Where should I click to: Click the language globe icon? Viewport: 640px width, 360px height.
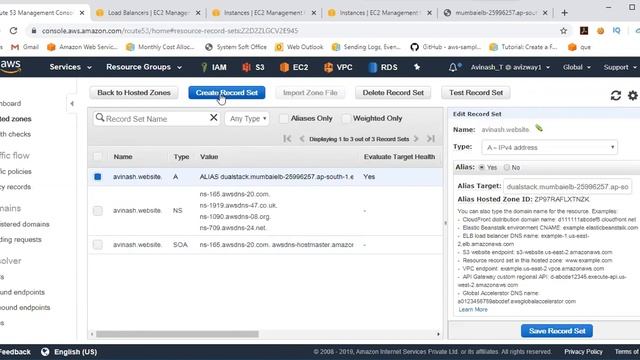click(x=45, y=352)
